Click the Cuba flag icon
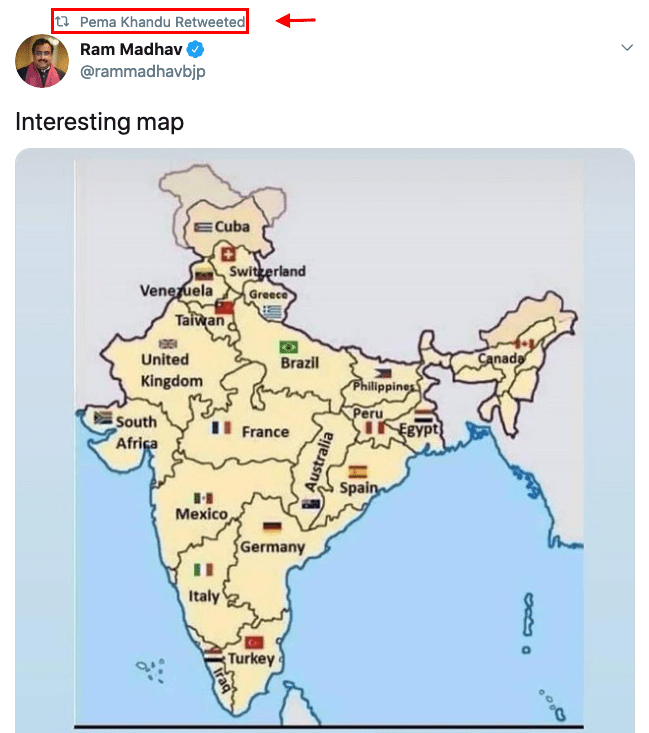The width and height of the screenshot is (649, 733). tap(203, 227)
